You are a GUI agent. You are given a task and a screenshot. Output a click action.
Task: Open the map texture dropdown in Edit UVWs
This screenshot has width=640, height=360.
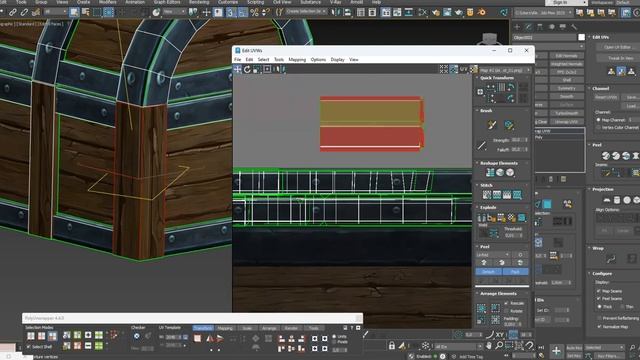point(506,70)
